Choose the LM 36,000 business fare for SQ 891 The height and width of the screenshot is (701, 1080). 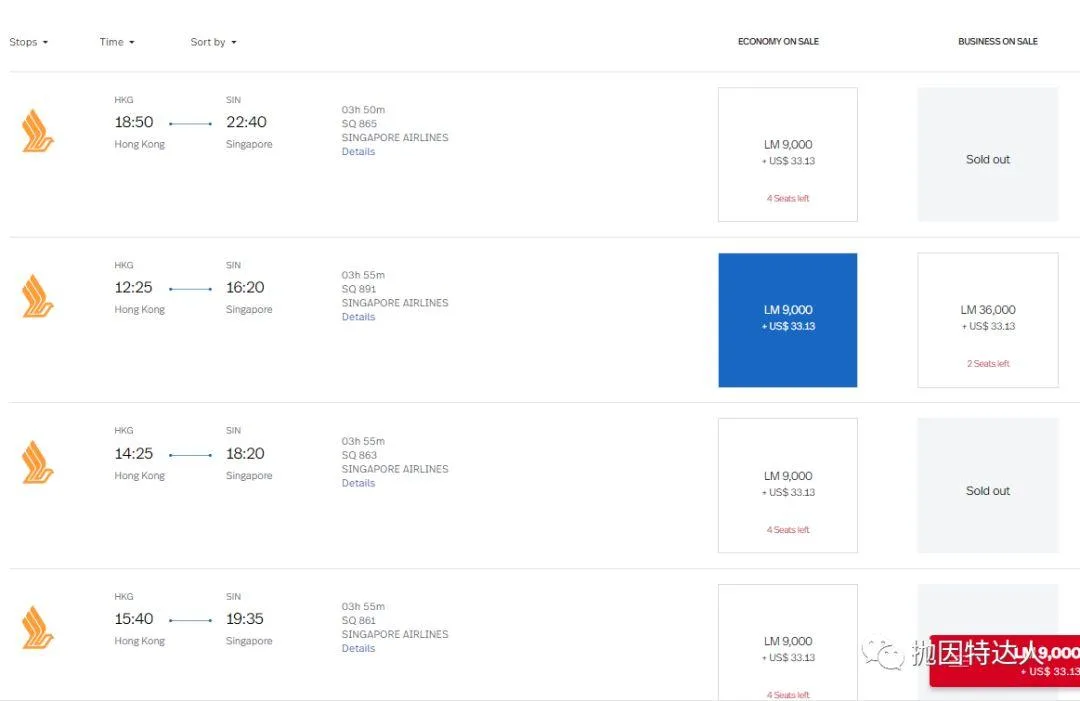pyautogui.click(x=987, y=318)
